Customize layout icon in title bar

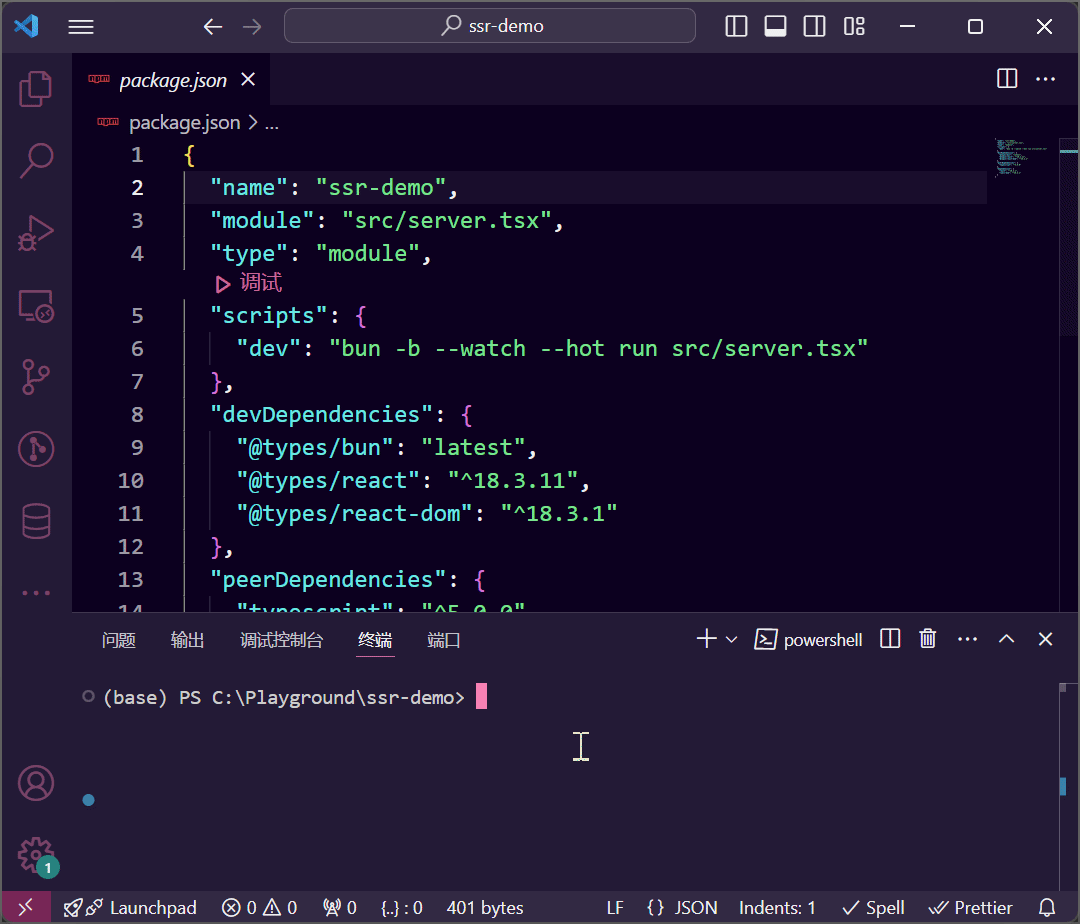[854, 27]
